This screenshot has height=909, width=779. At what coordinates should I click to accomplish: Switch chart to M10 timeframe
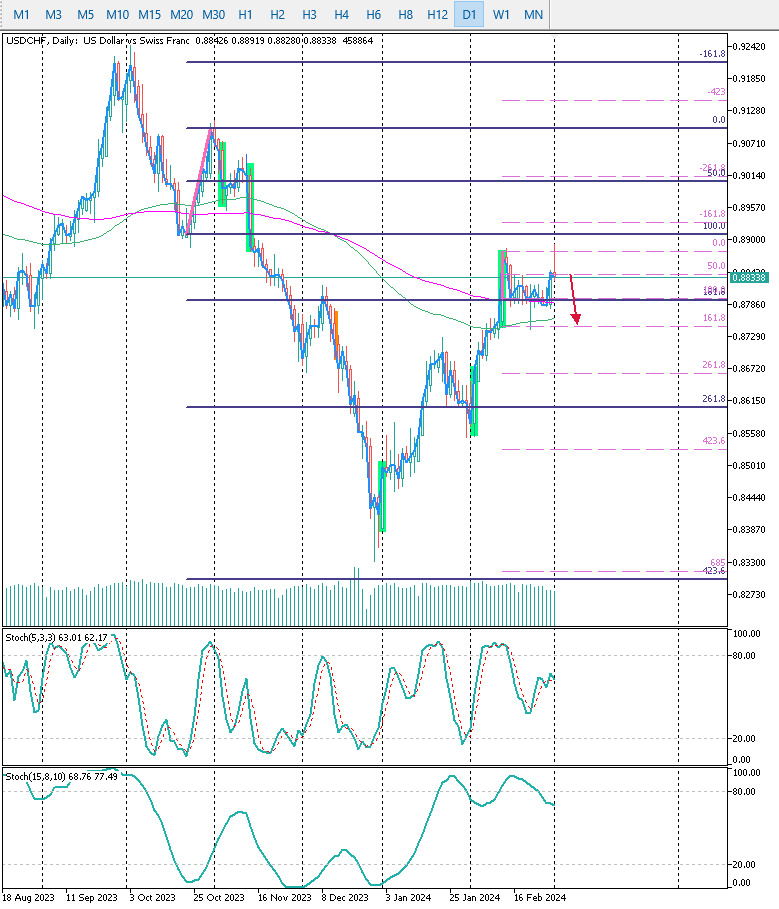[118, 14]
